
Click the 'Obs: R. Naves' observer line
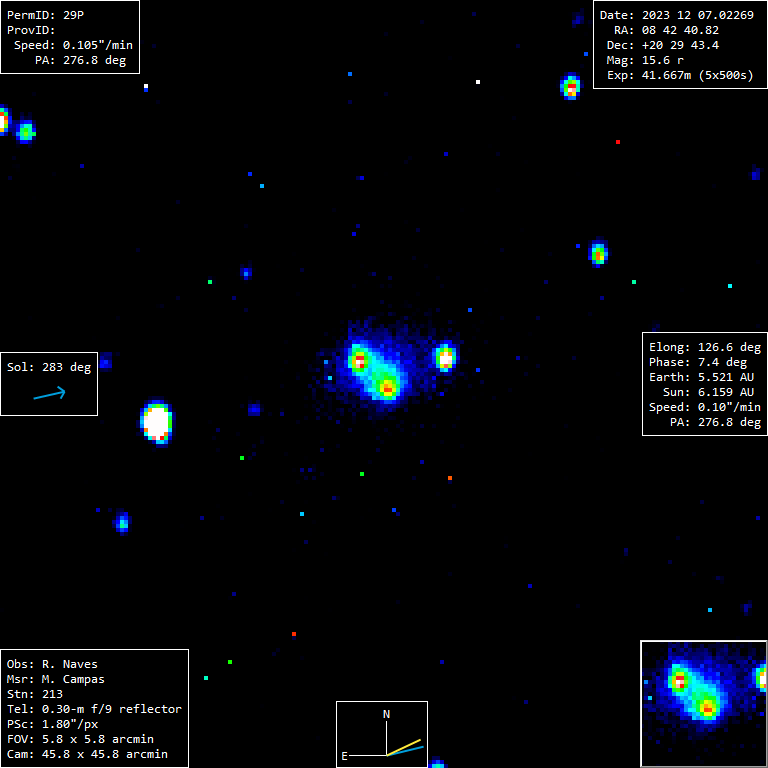click(x=52, y=664)
